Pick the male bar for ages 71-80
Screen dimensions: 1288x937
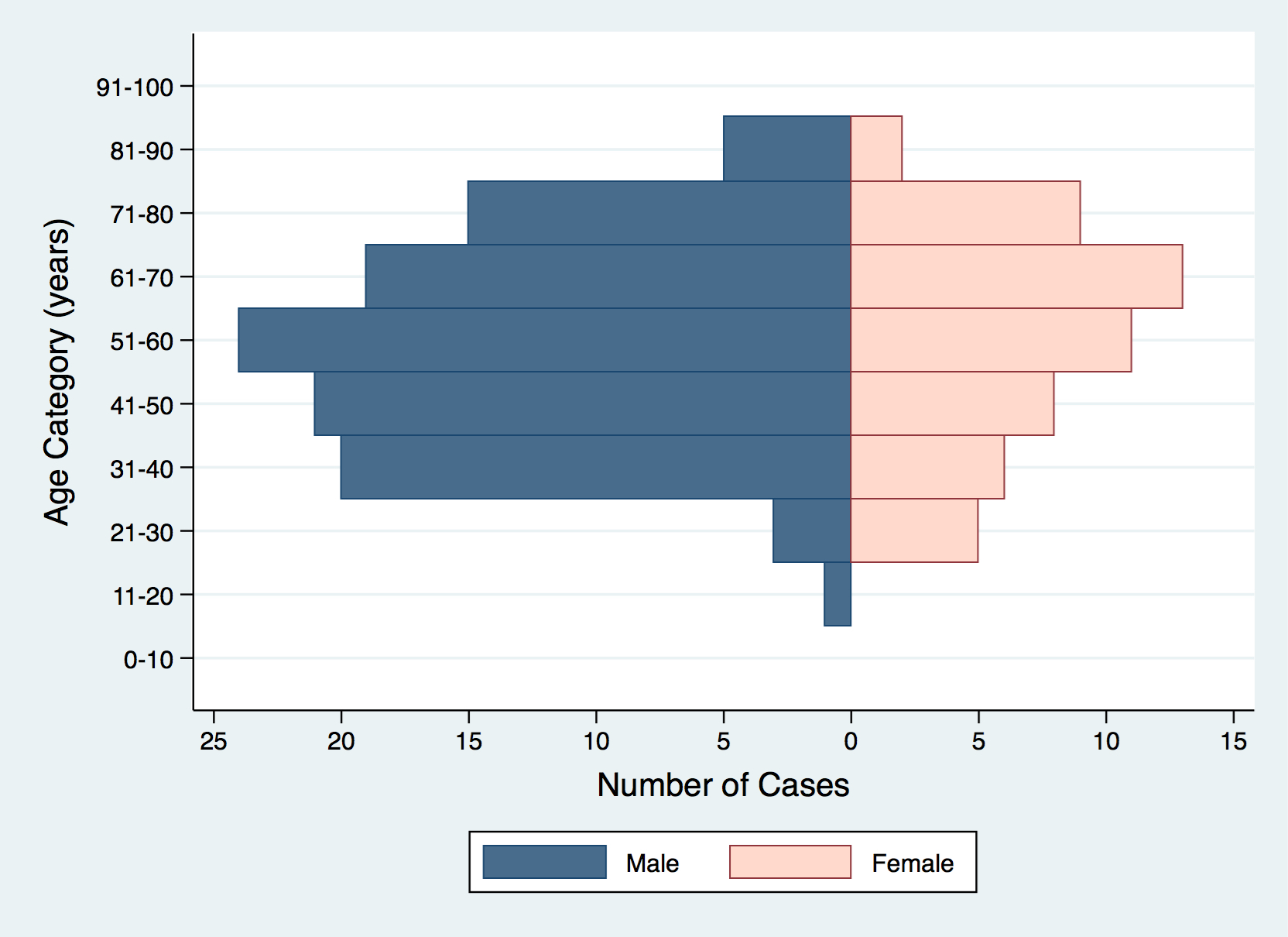point(659,213)
